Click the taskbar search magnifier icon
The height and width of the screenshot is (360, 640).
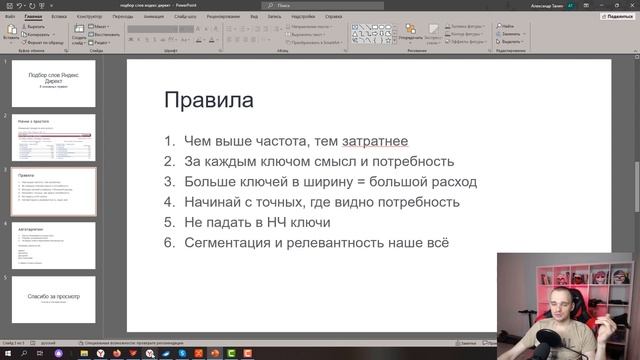24,353
